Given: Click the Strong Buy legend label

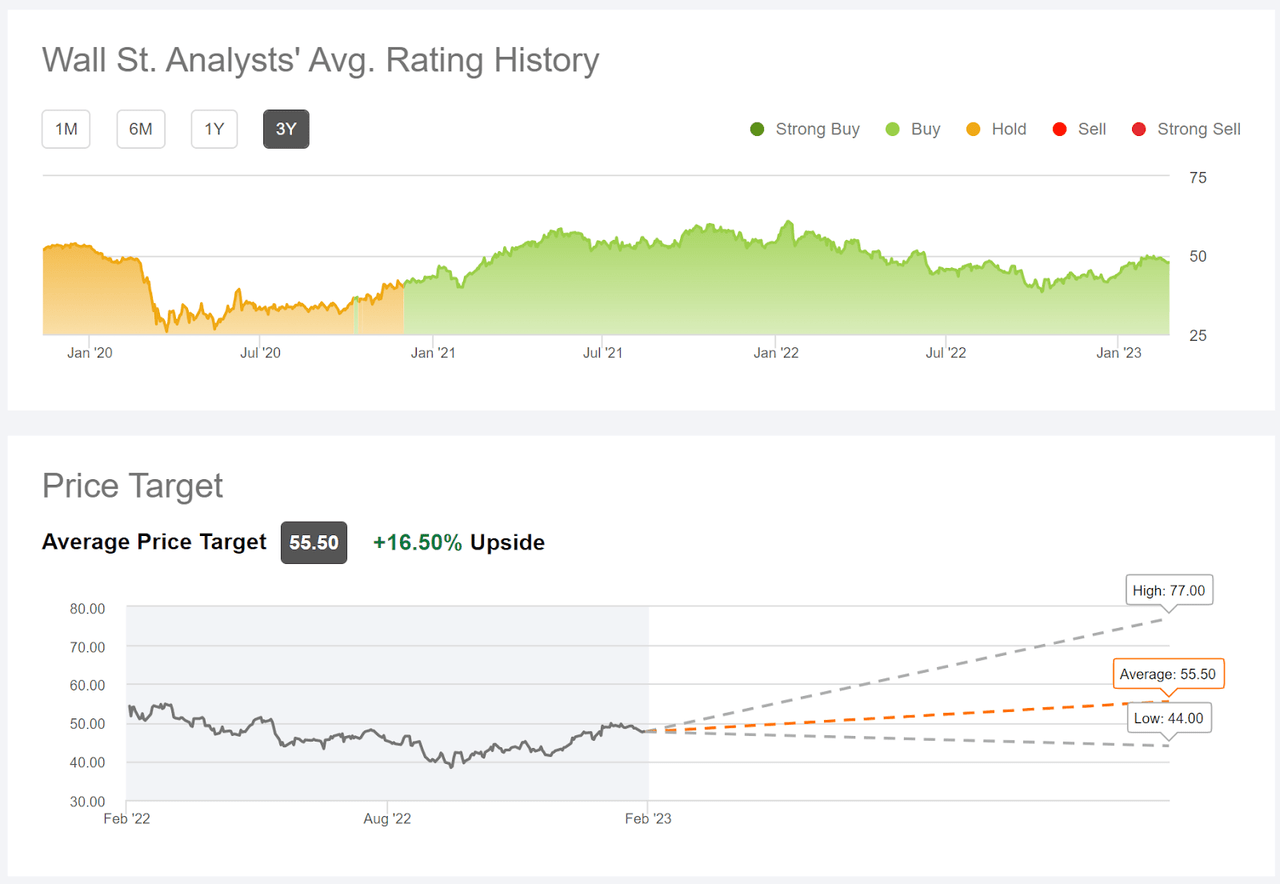Looking at the screenshot, I should point(818,129).
